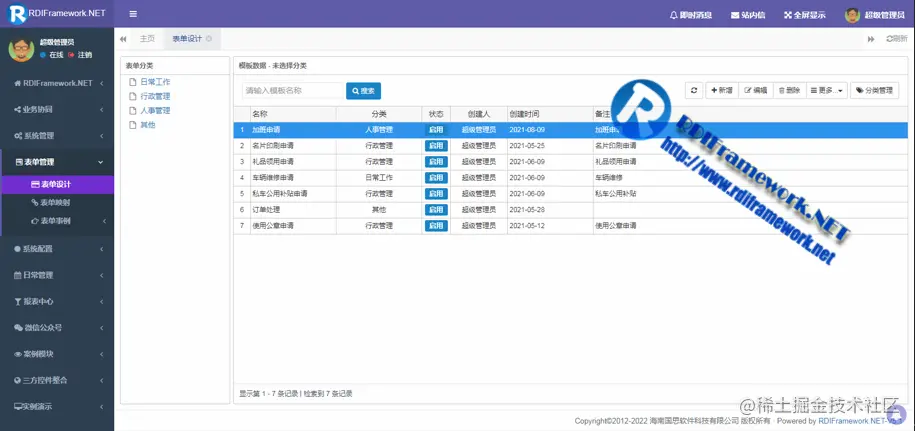915x431 pixels.
Task: Collapse the 表单管理 sidebar menu
Action: pos(57,162)
